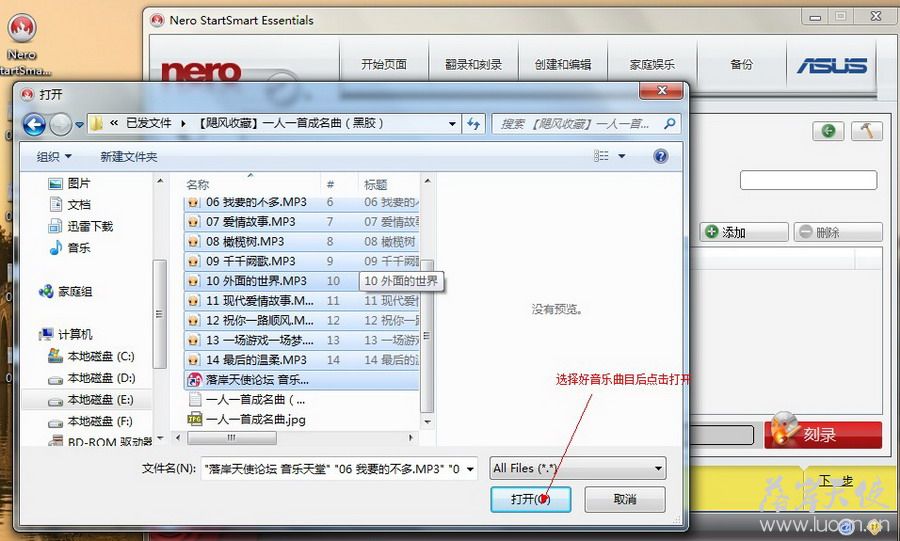
Task: Switch to 家庭娱乐 tab in Nero
Action: click(x=652, y=64)
